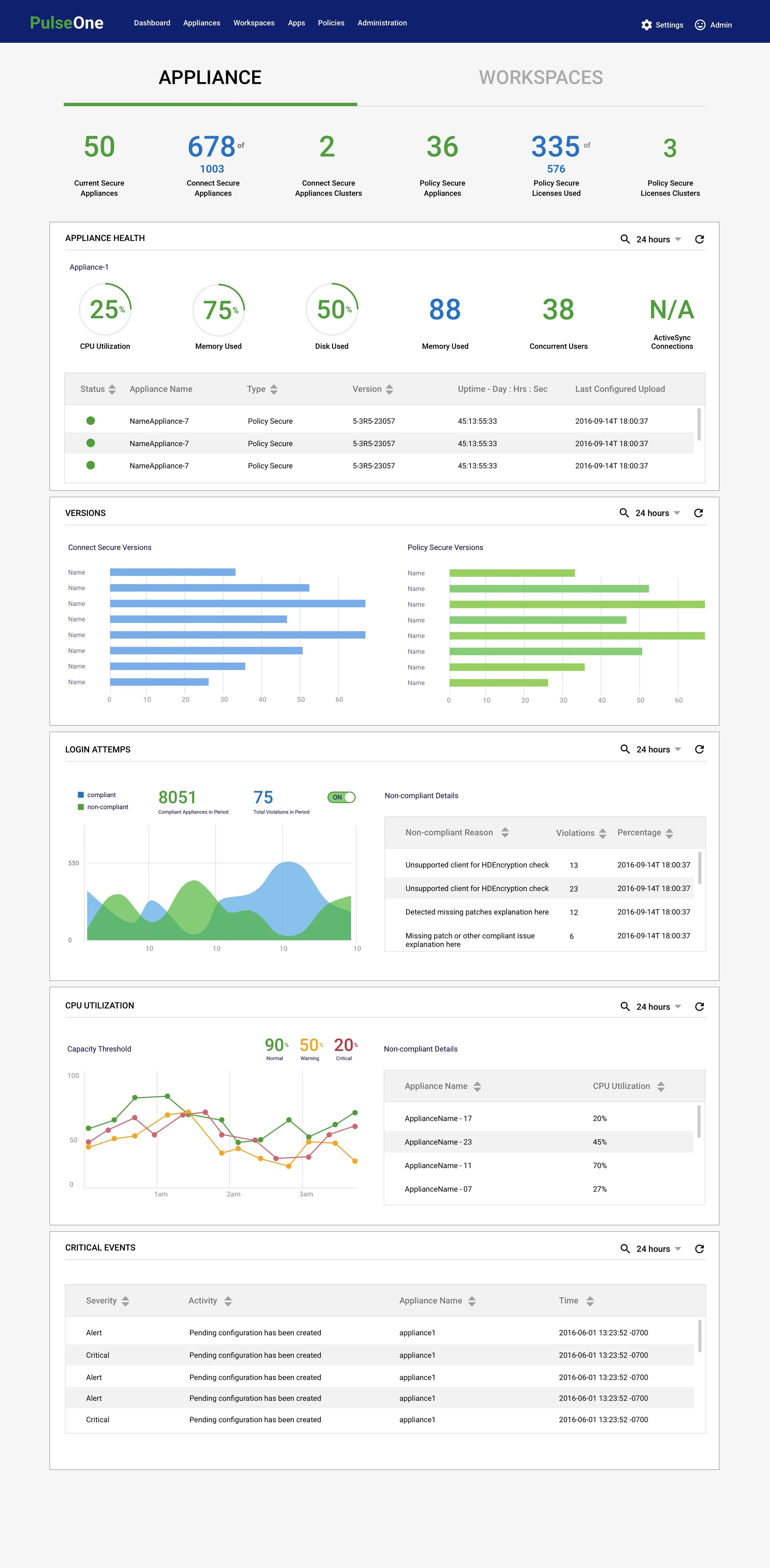Image resolution: width=770 pixels, height=1568 pixels.
Task: Click the Admin label in the header
Action: [721, 25]
